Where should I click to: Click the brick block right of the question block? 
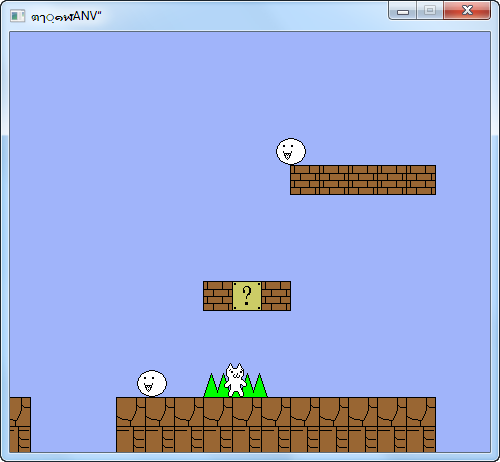pyautogui.click(x=276, y=296)
